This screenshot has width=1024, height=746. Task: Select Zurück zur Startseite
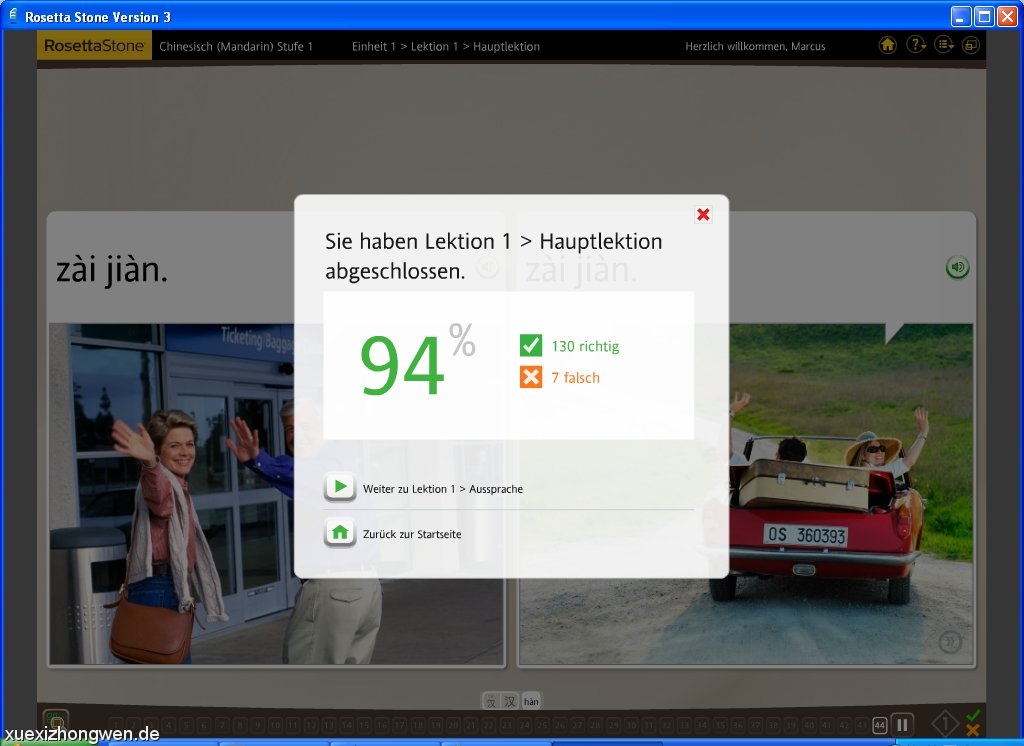412,534
